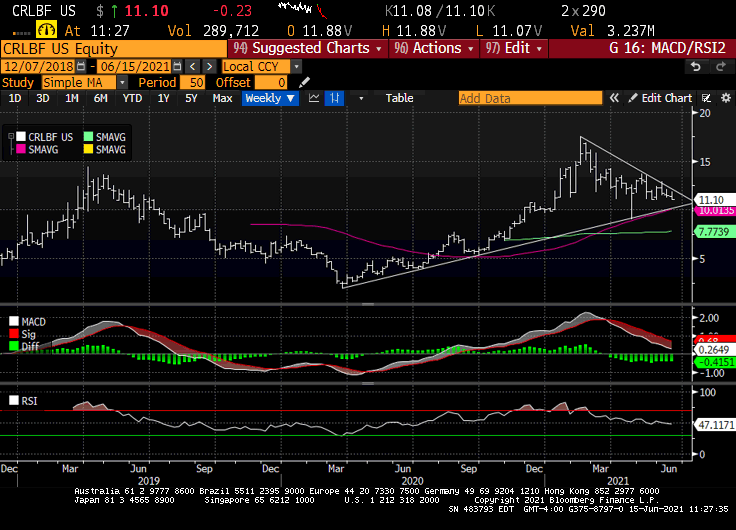This screenshot has width=736, height=530.
Task: Click the start date field 12/07/2018
Action: (39, 67)
